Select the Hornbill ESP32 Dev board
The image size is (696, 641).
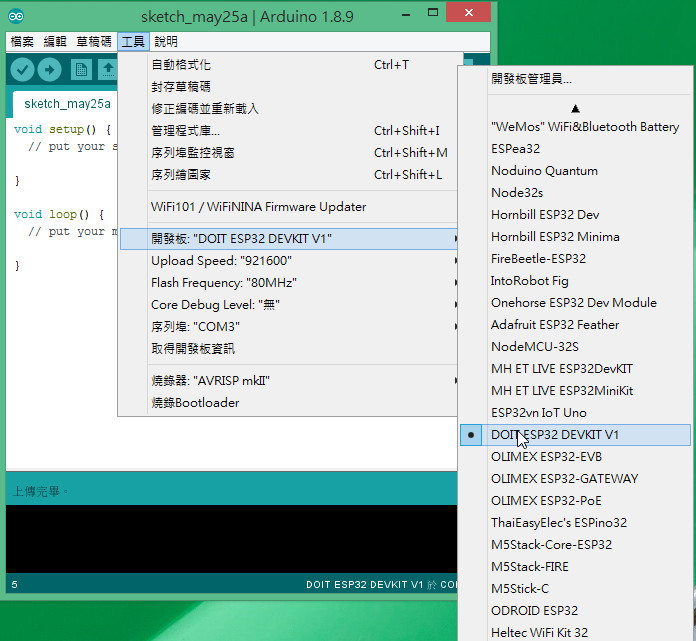coord(576,215)
